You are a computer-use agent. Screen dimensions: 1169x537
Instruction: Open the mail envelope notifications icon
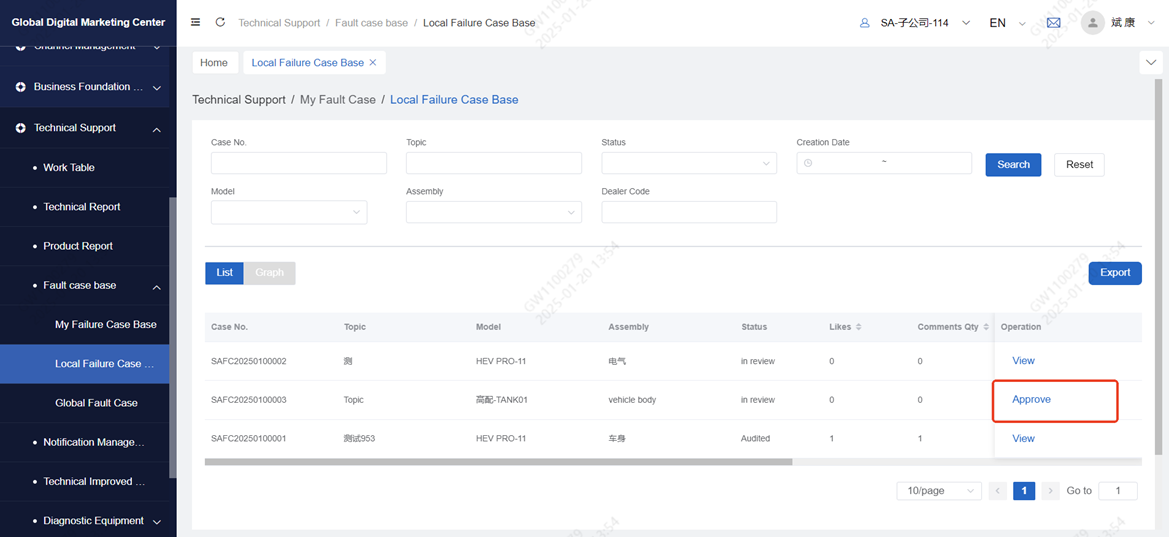coord(1053,23)
